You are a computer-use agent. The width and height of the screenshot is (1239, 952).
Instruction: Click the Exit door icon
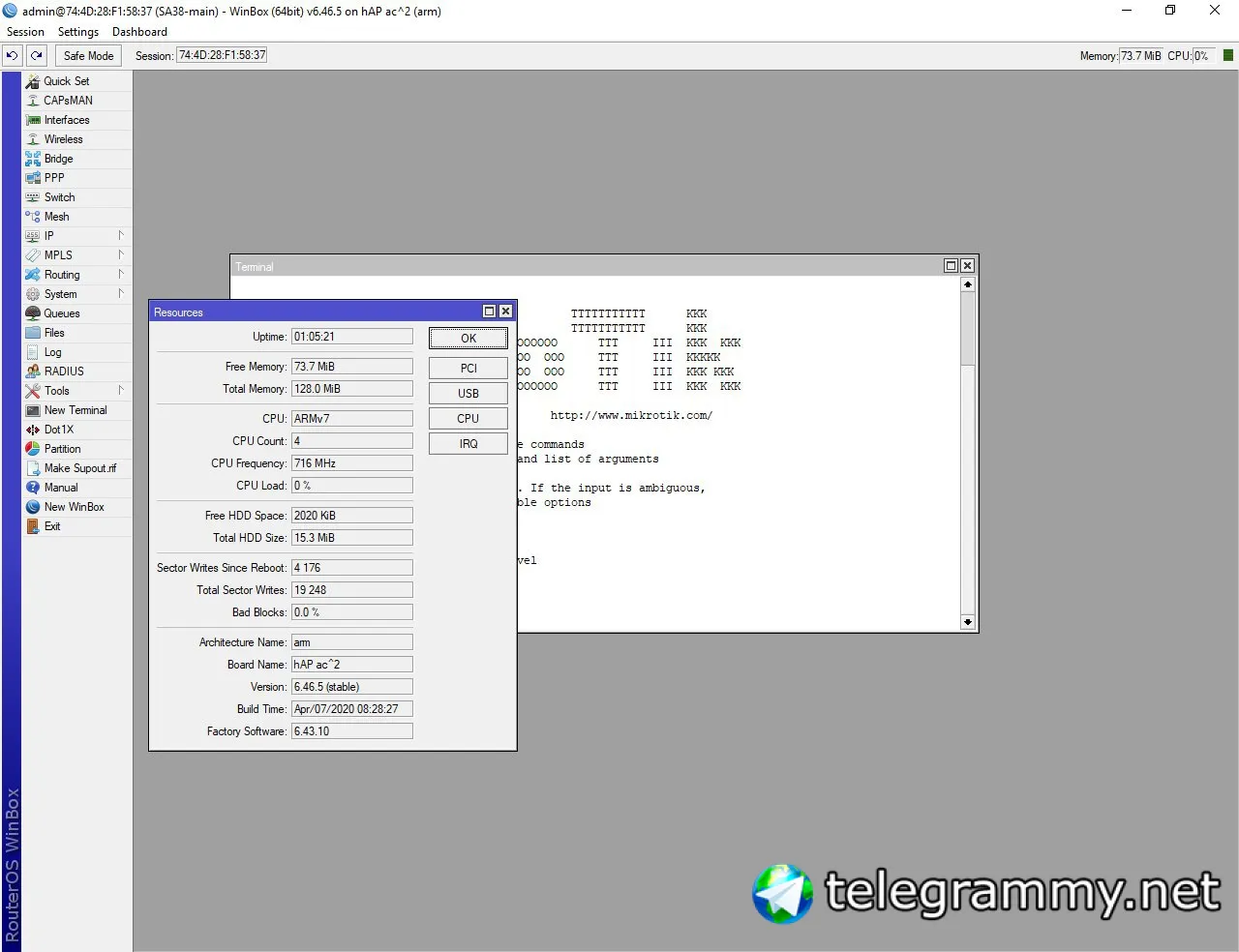[x=33, y=526]
